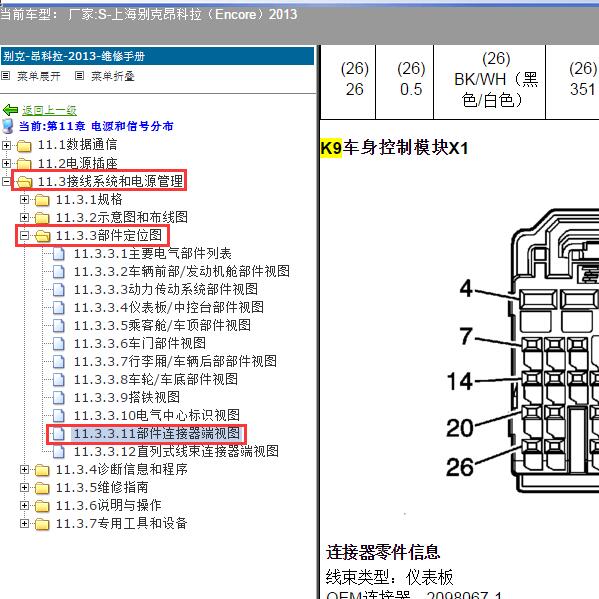Click folder icon of 11.3.7专用工具和设备
This screenshot has height=599, width=599.
(x=42, y=524)
